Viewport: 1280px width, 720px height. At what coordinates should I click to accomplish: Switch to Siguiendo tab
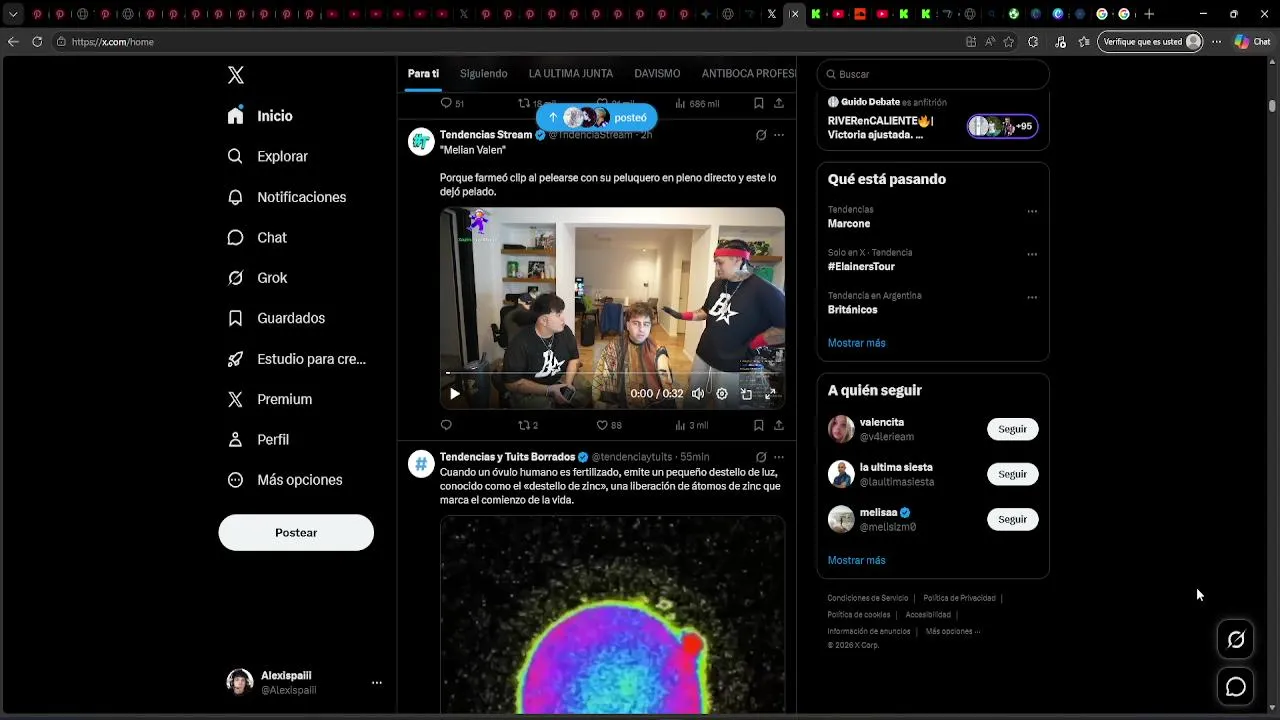(x=484, y=74)
